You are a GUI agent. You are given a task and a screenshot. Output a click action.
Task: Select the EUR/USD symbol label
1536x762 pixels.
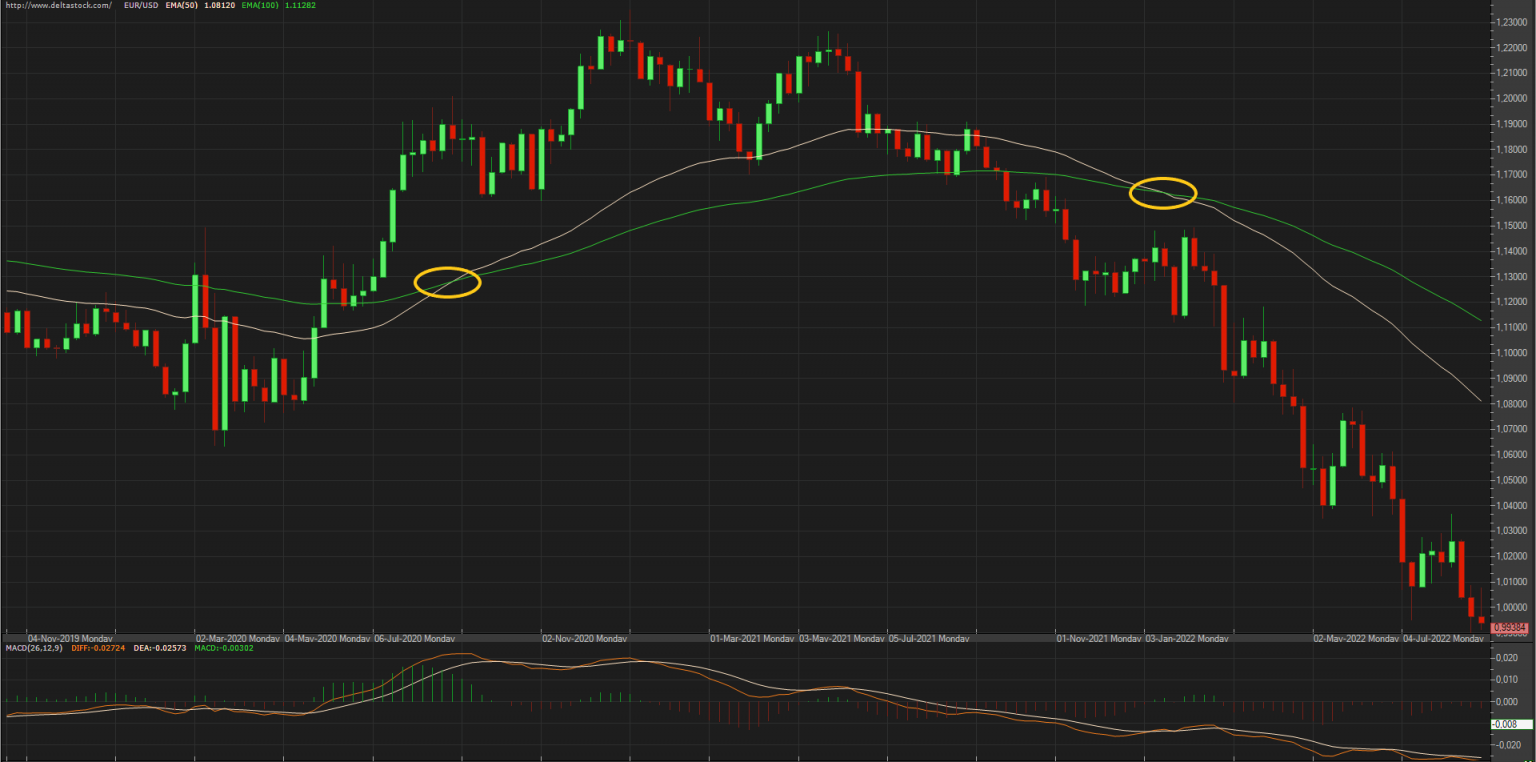pyautogui.click(x=143, y=4)
